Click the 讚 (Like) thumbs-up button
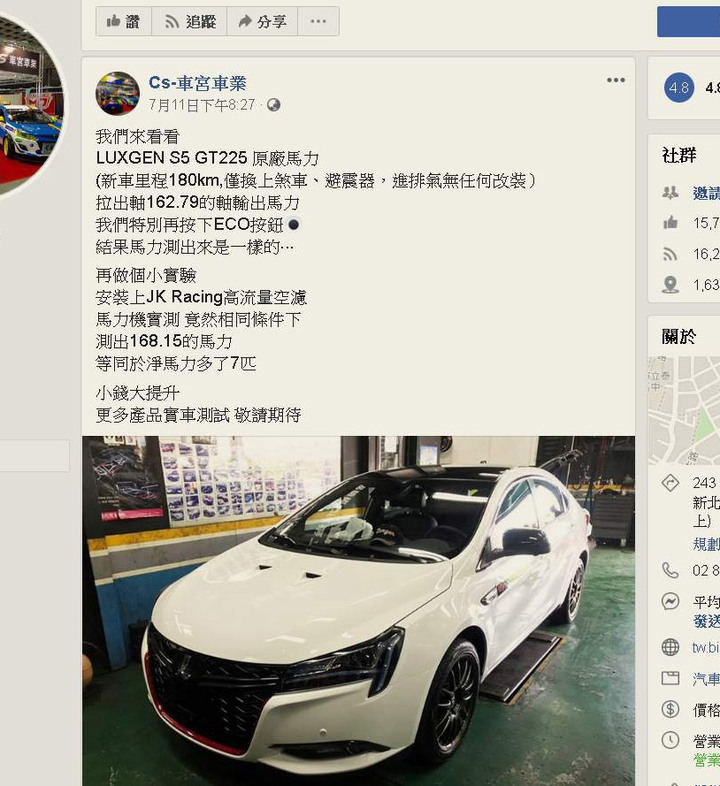This screenshot has width=720, height=786. point(123,22)
